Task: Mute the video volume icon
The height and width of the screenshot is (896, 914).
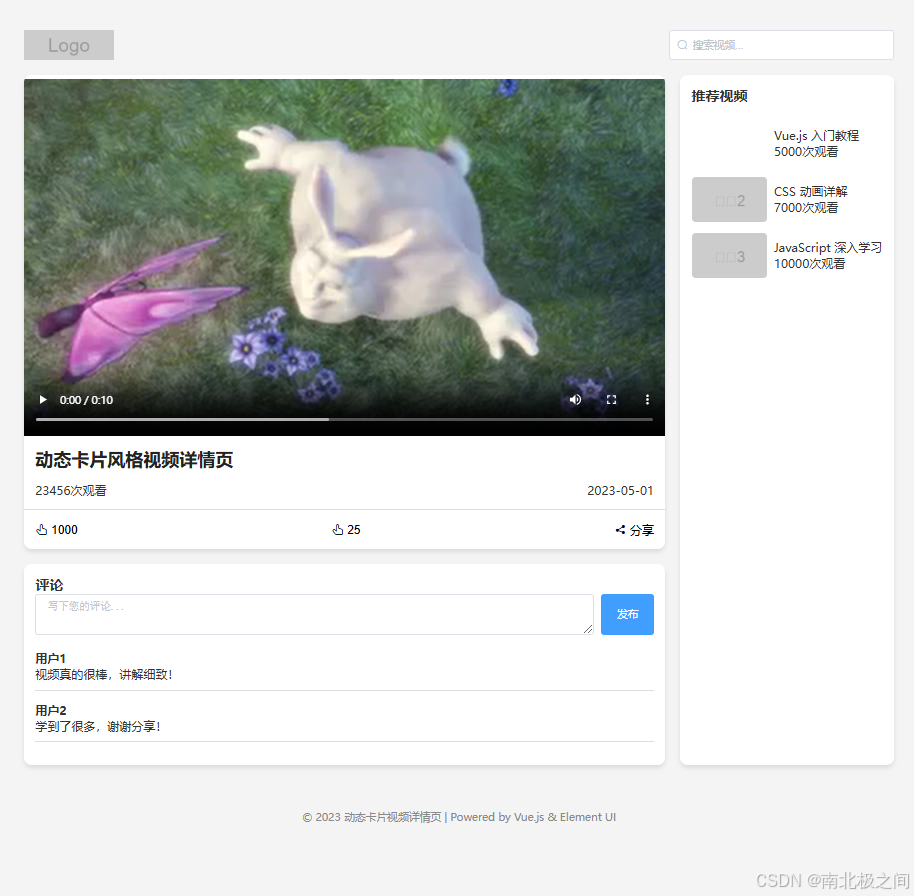Action: click(x=575, y=399)
